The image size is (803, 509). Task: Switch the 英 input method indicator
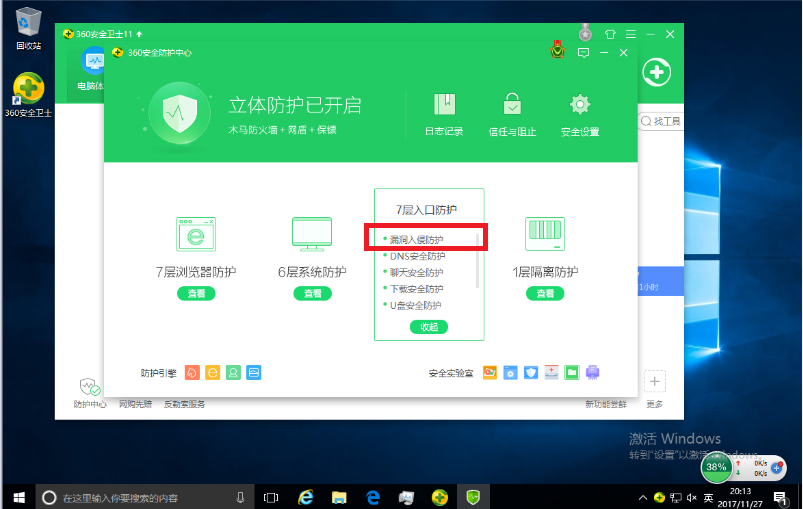coord(708,497)
